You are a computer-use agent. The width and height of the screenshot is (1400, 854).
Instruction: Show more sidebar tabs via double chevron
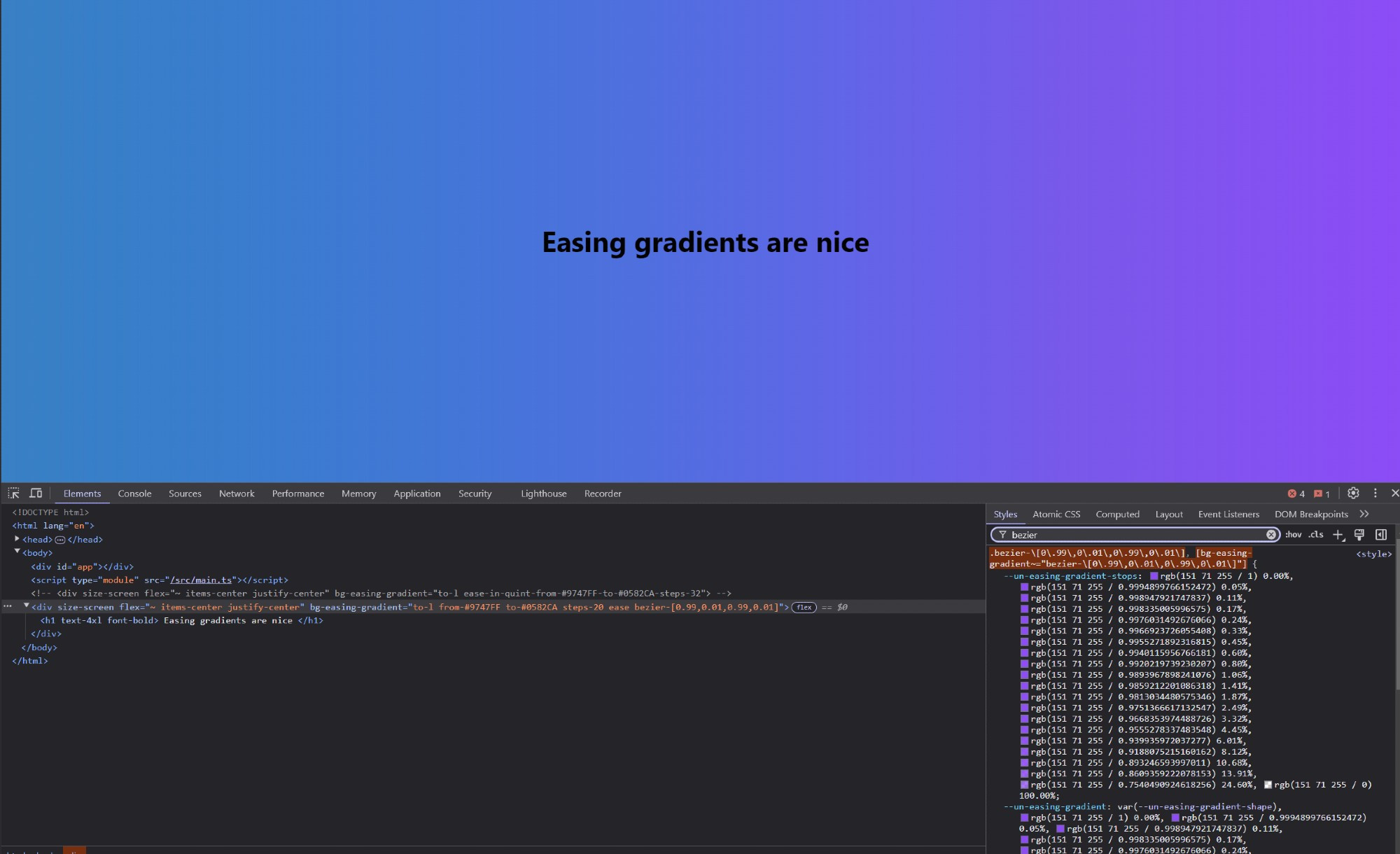[x=1364, y=514]
